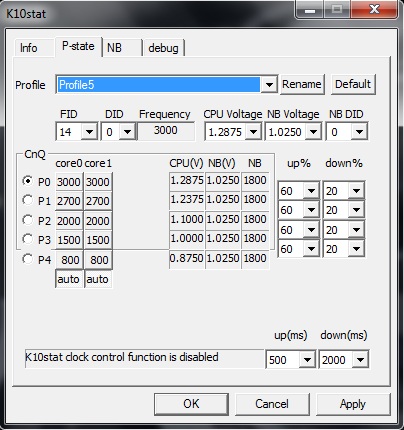404x430 pixels.
Task: Open the down(ms) 2000 dropdown
Action: coord(360,360)
